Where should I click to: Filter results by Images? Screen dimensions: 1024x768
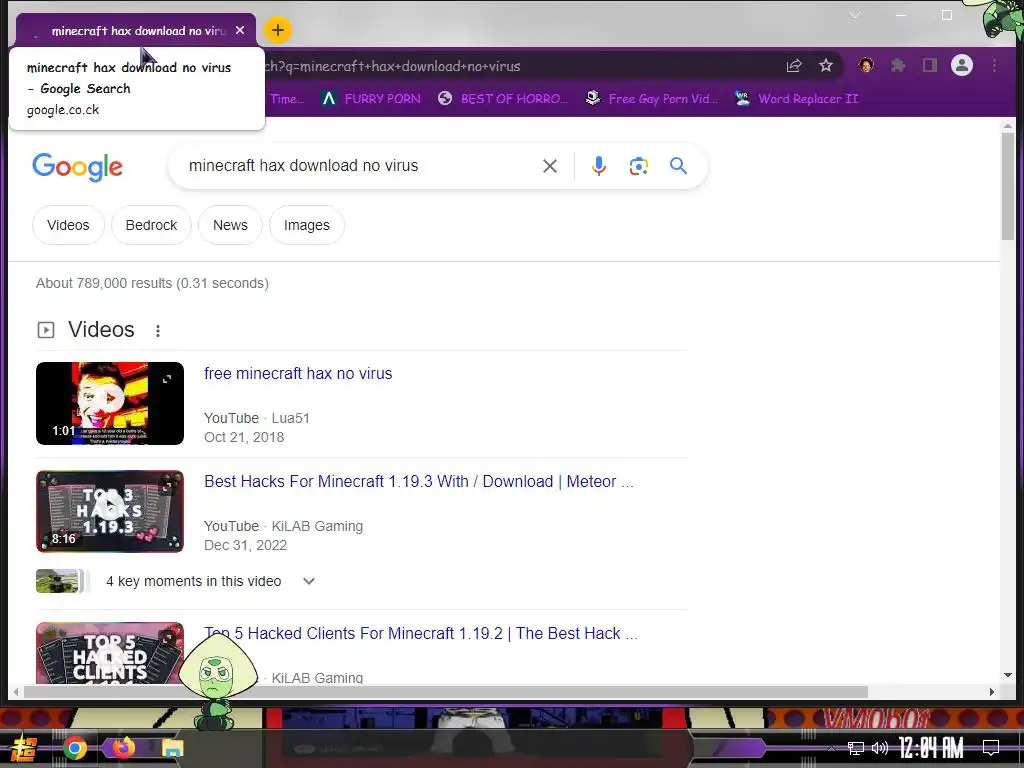tap(307, 225)
